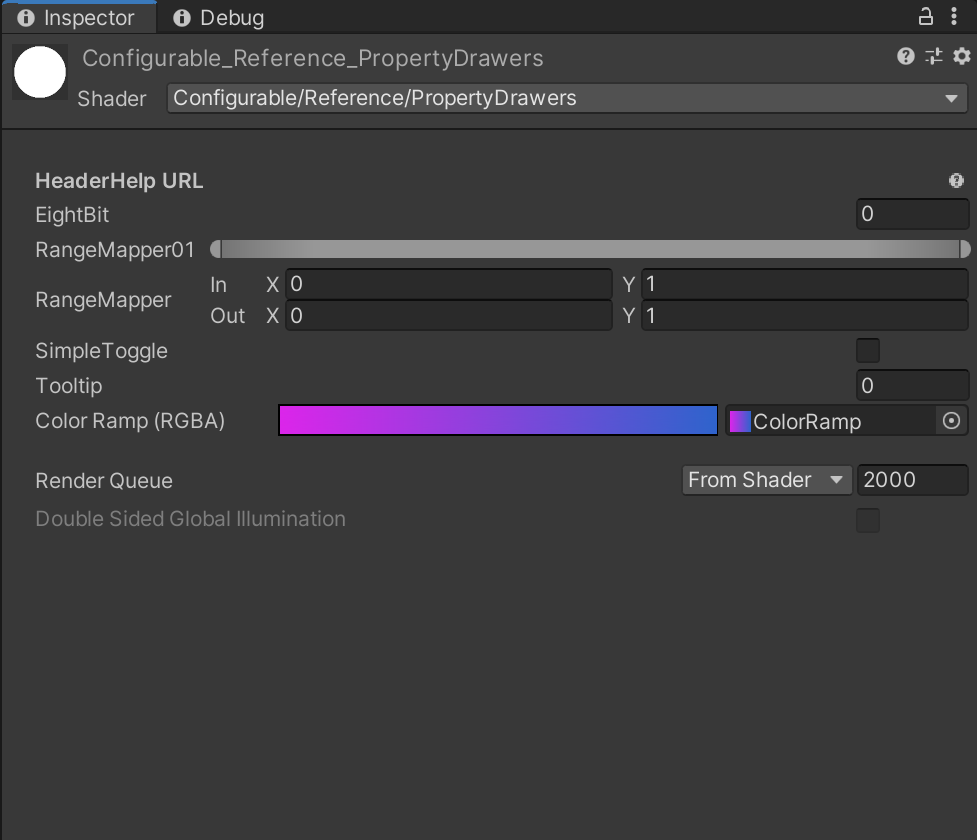Image resolution: width=977 pixels, height=840 pixels.
Task: Open the Render Queue From Shader dropdown
Action: [766, 480]
